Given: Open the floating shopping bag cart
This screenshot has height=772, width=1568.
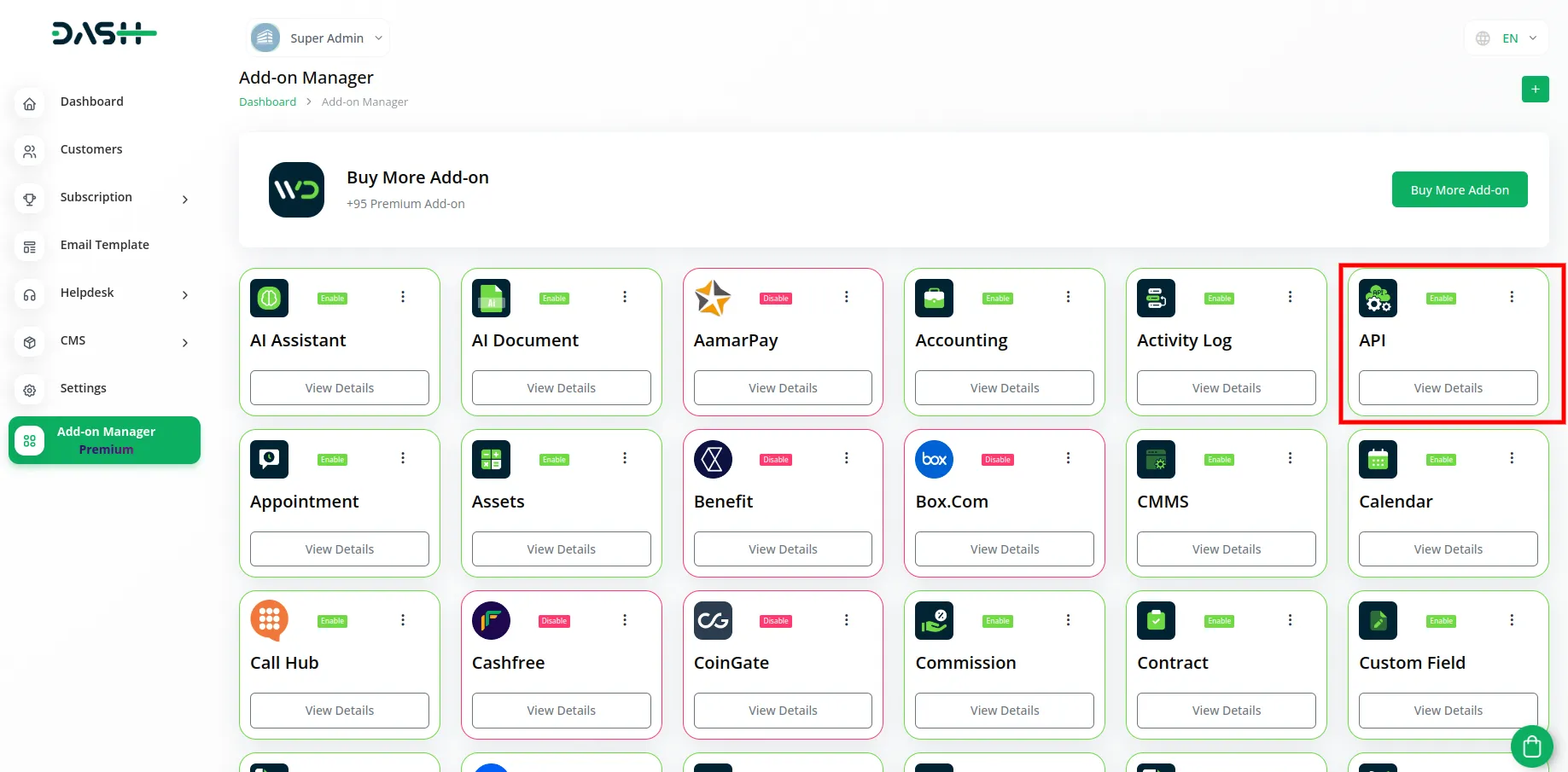Looking at the screenshot, I should click(x=1531, y=746).
